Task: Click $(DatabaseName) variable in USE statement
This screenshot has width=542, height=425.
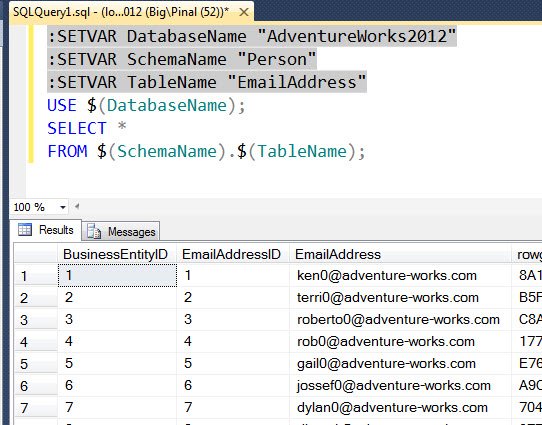Action: [162, 105]
